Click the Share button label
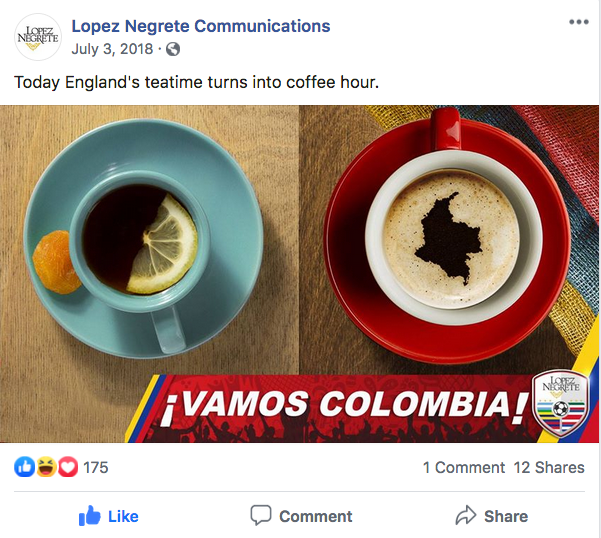 (x=506, y=517)
